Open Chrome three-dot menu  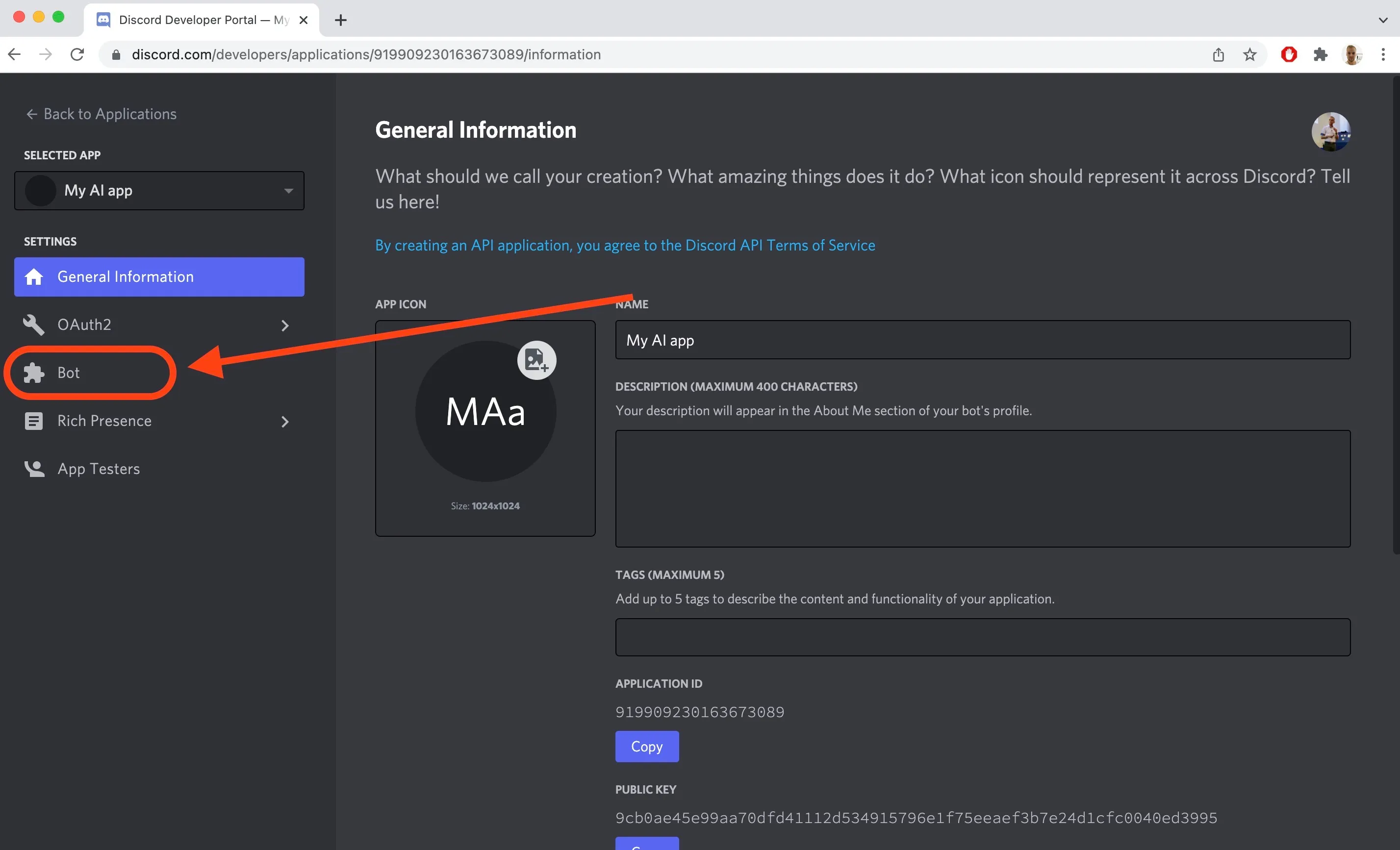1383,54
